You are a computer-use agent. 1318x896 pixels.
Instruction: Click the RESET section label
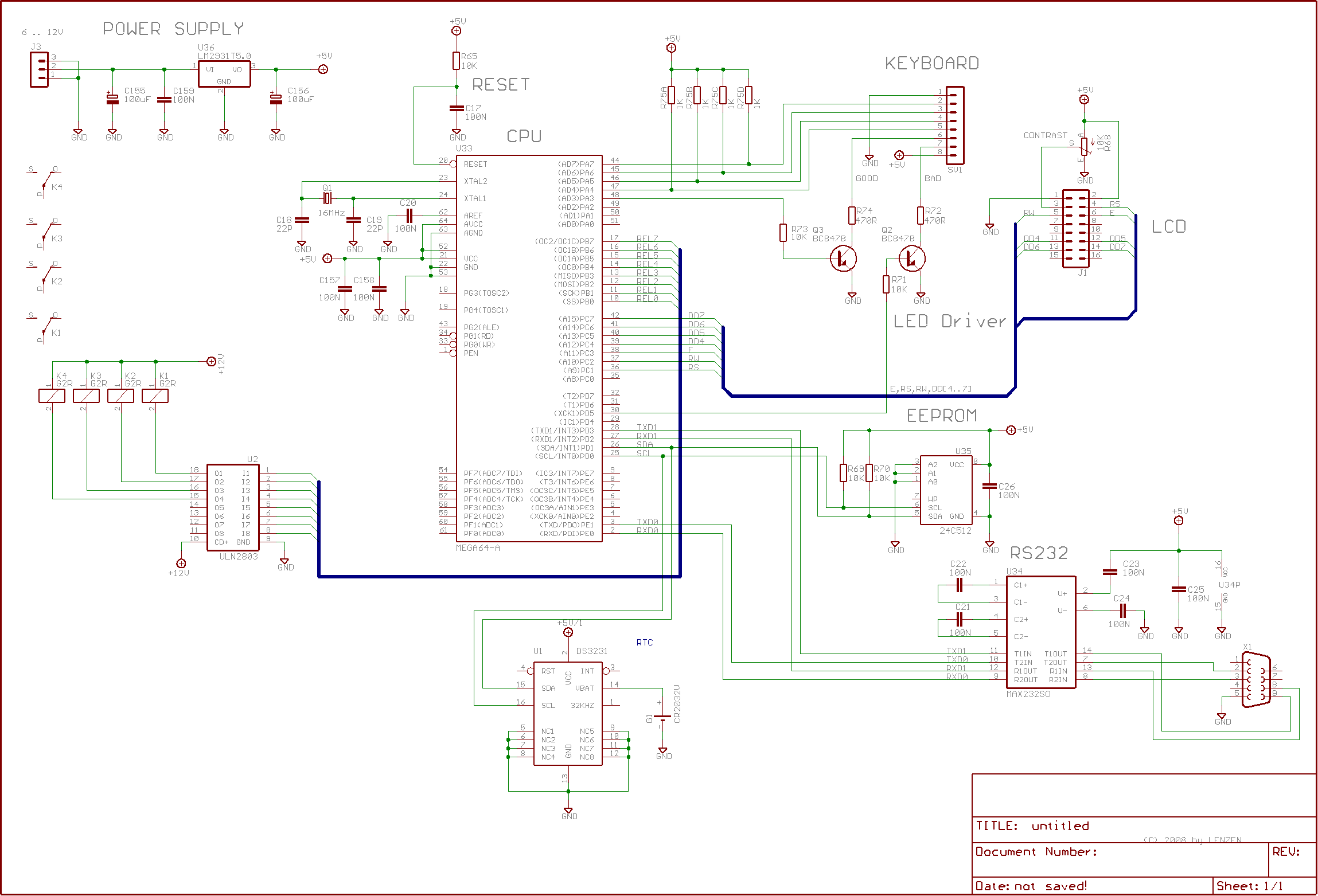(501, 85)
